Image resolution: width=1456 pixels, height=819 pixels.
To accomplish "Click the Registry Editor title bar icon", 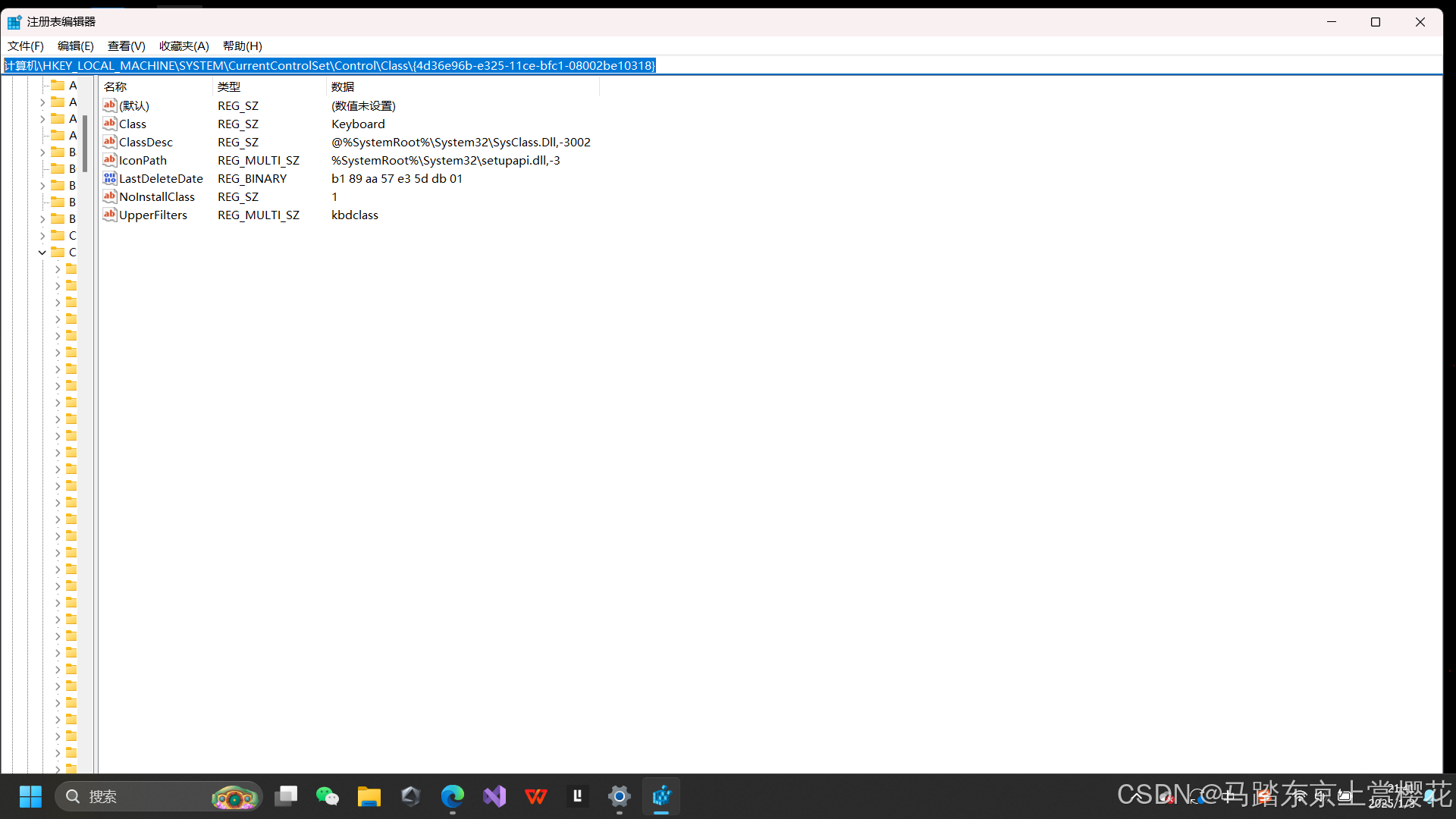I will coord(14,22).
